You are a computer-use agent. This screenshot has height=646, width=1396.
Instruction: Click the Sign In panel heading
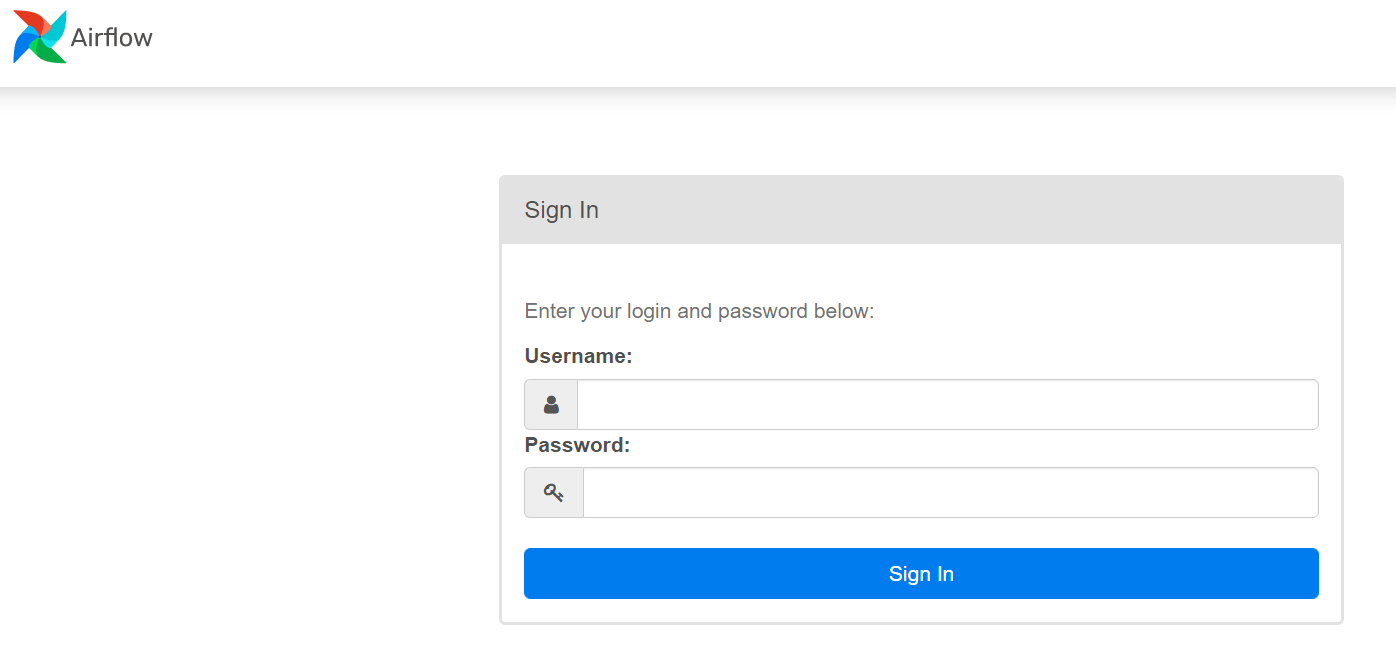[561, 210]
